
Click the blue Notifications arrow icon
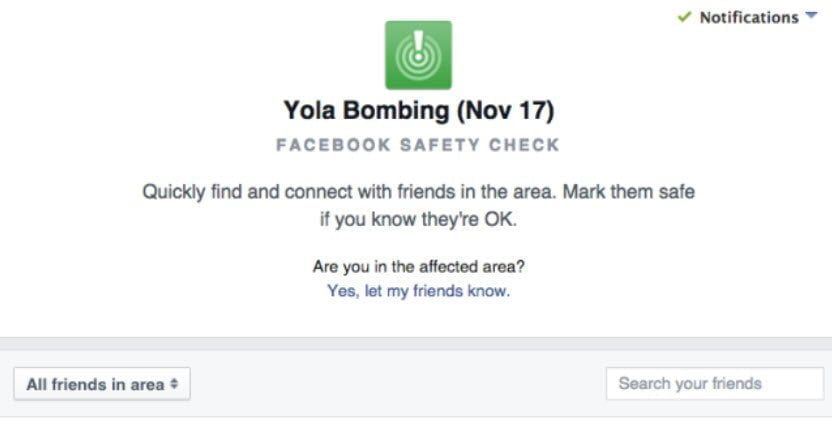(810, 17)
